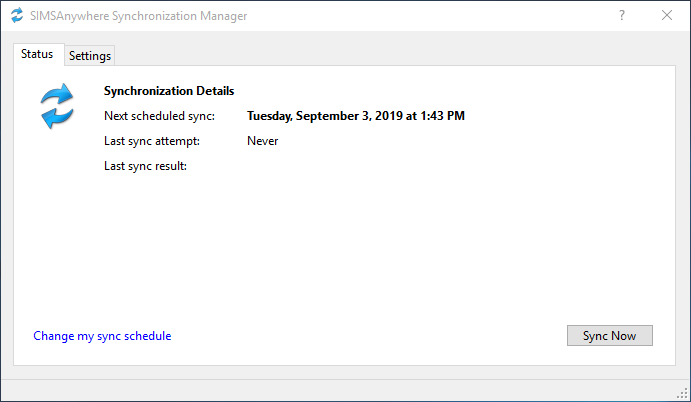Click the Next scheduled sync label

tap(160, 116)
